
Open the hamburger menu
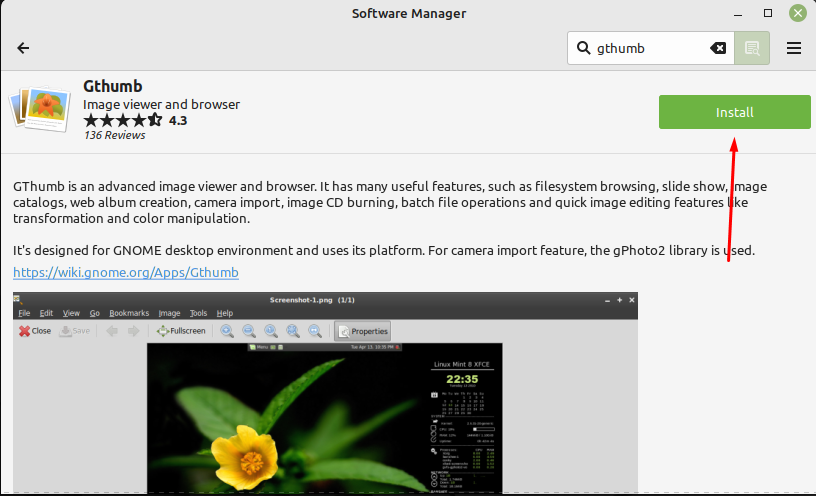(794, 48)
